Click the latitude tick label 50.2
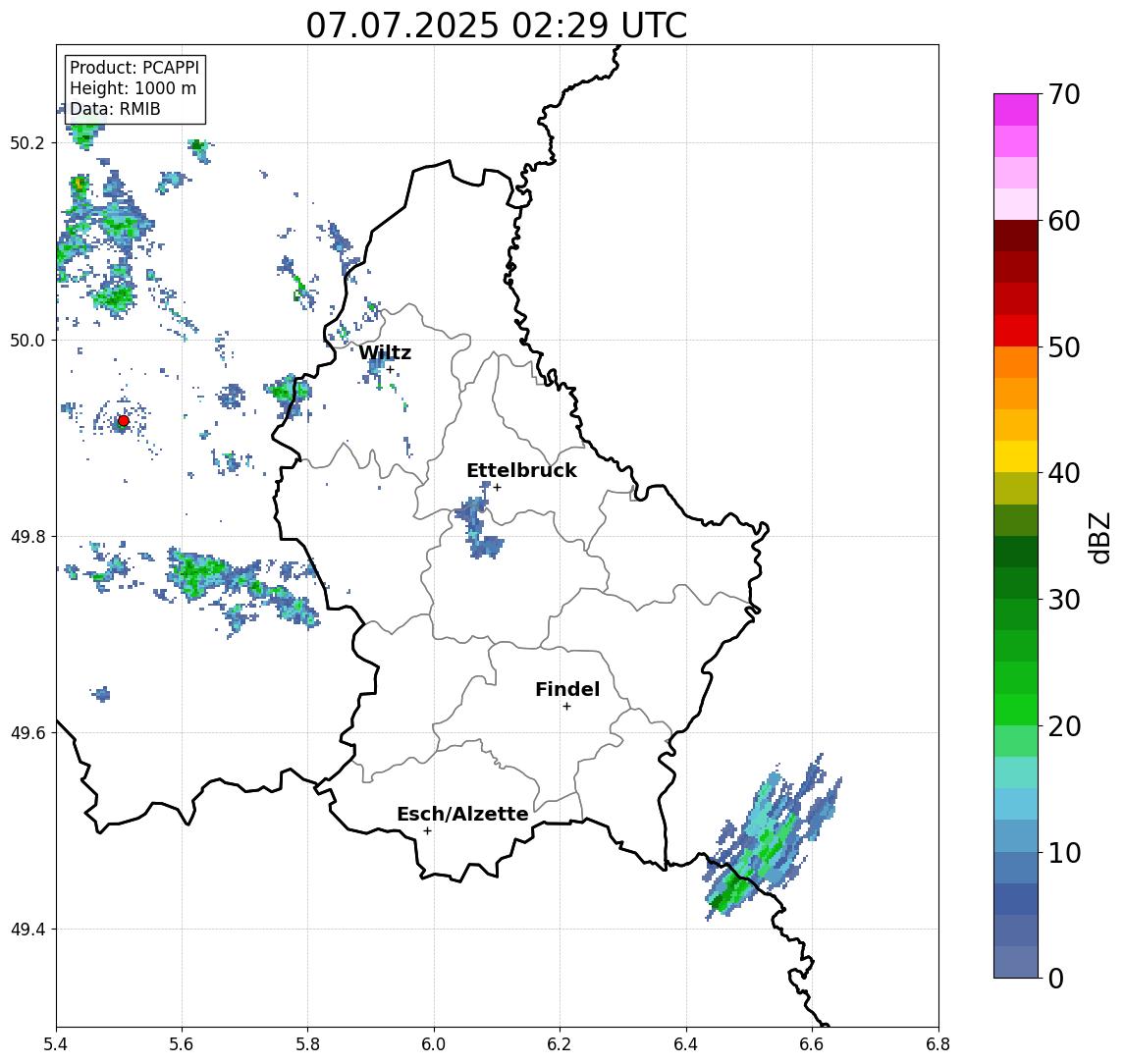The height and width of the screenshot is (1064, 1124). tap(27, 142)
